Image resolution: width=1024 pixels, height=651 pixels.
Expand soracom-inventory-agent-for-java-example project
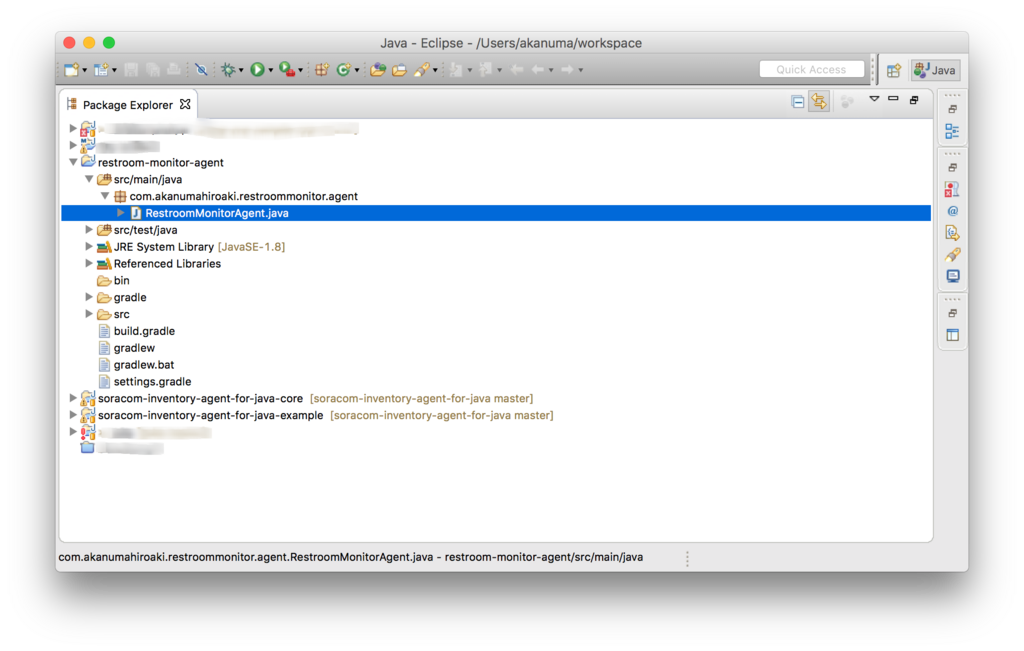tap(73, 415)
